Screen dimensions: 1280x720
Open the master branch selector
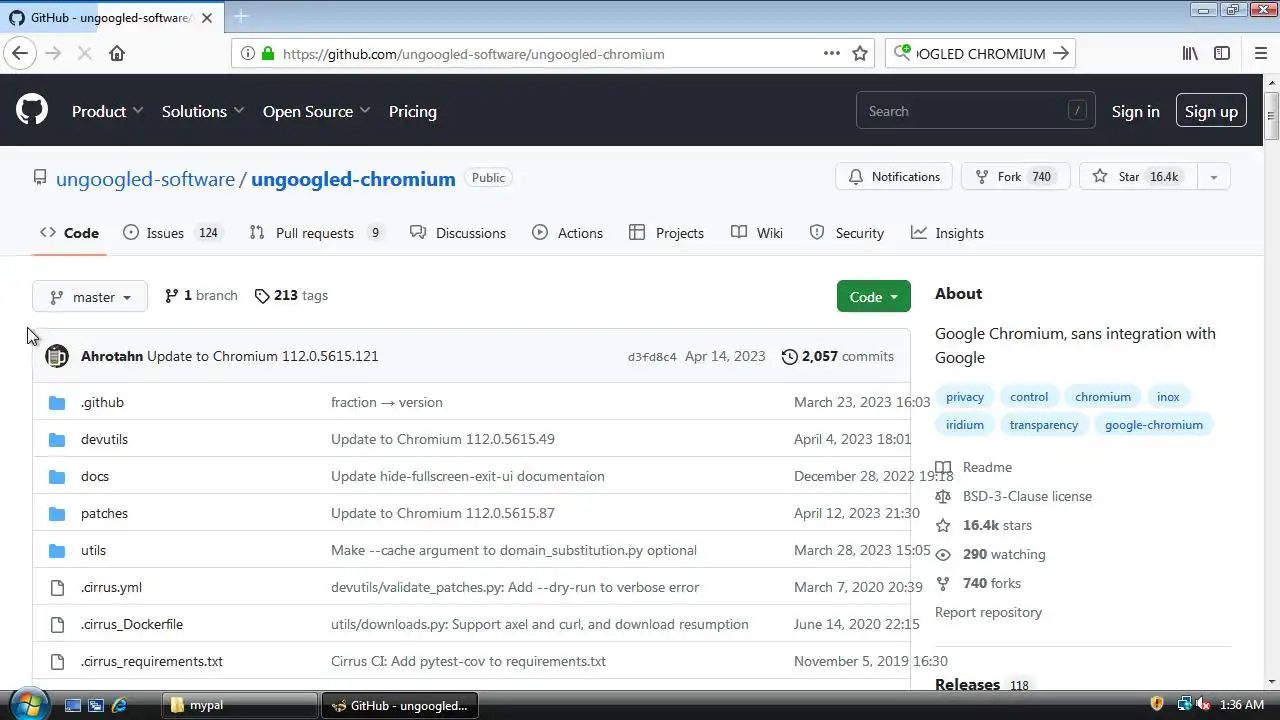(90, 297)
